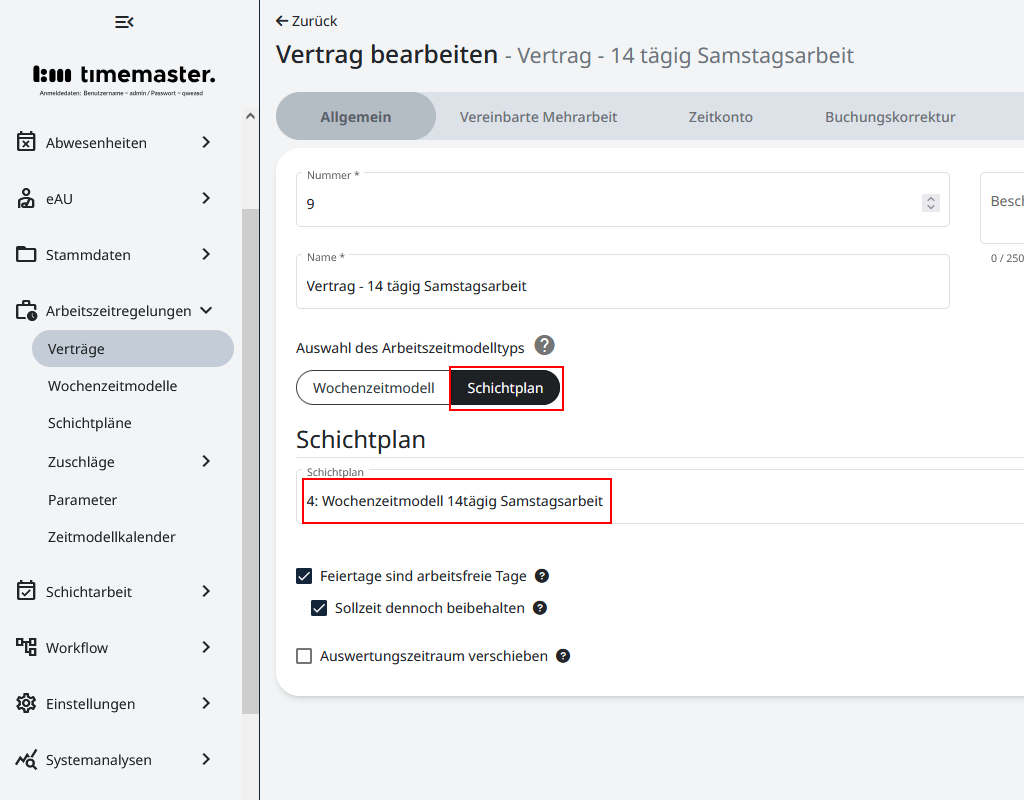Click the Einstellungen gear icon
The width and height of the screenshot is (1024, 800).
point(26,703)
